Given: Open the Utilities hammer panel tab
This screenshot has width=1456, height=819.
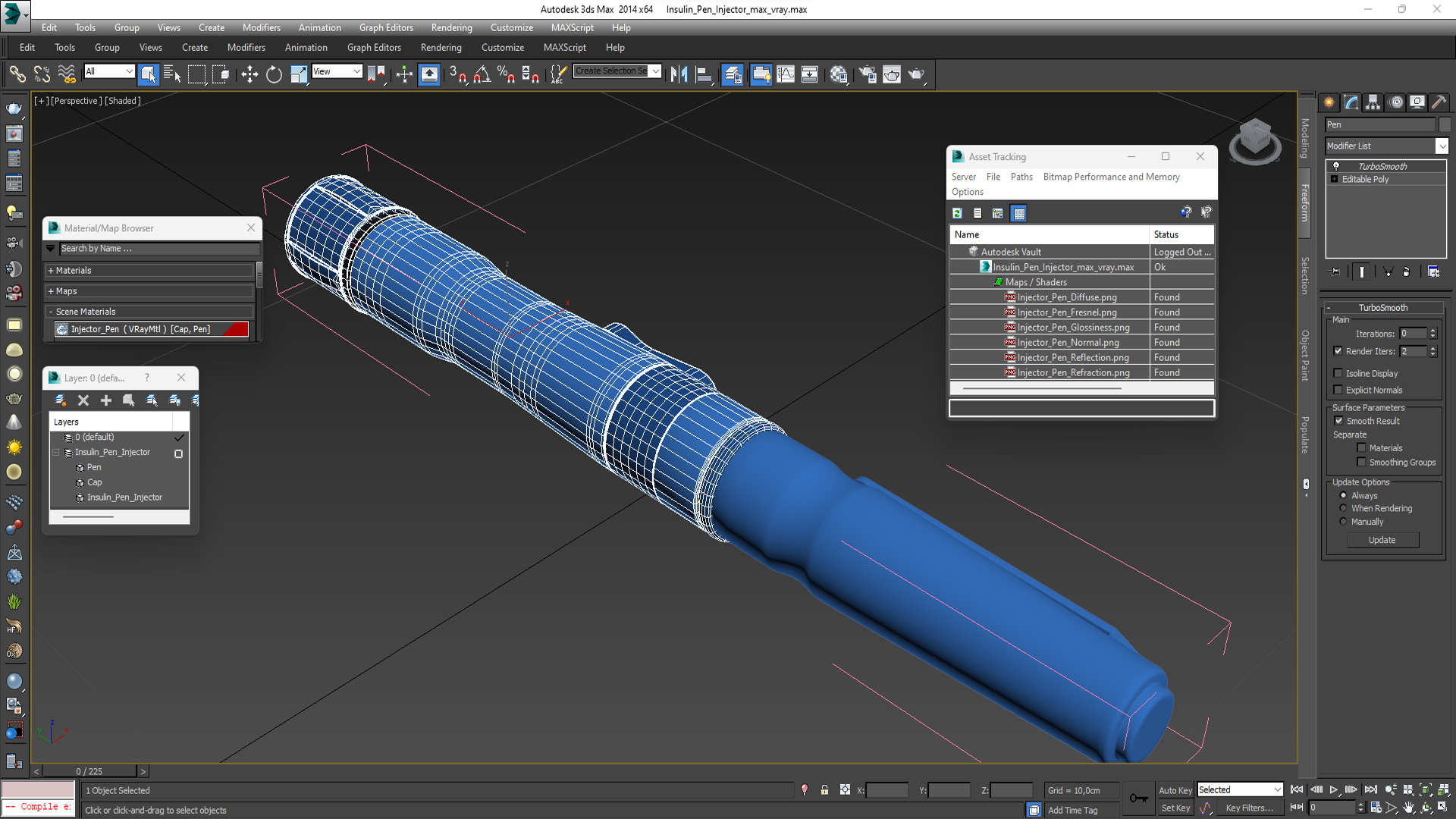Looking at the screenshot, I should click(1439, 102).
